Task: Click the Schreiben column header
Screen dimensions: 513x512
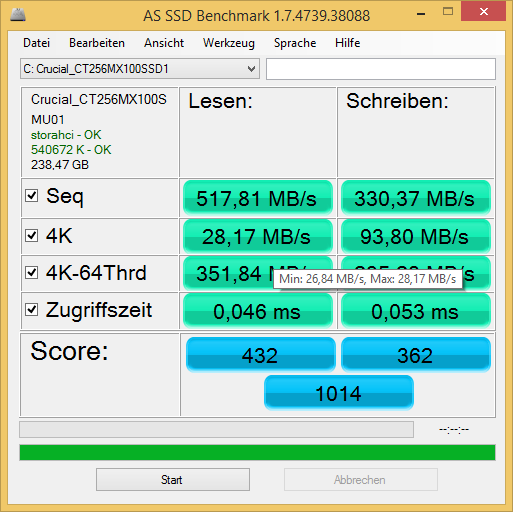Action: coord(397,101)
